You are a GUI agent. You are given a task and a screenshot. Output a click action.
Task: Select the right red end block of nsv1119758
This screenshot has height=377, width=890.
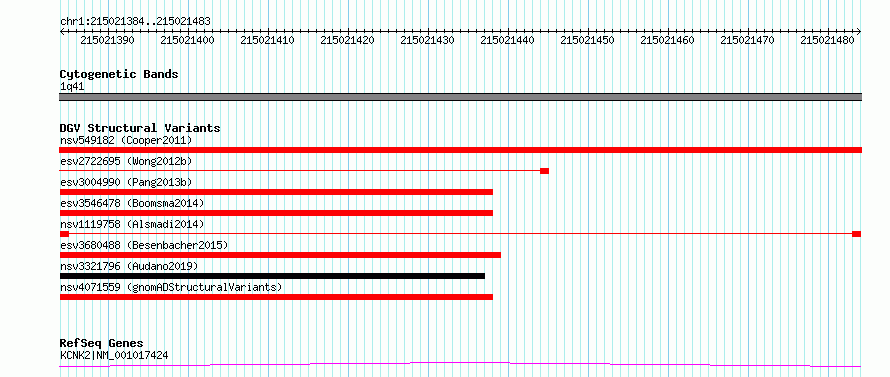click(857, 234)
